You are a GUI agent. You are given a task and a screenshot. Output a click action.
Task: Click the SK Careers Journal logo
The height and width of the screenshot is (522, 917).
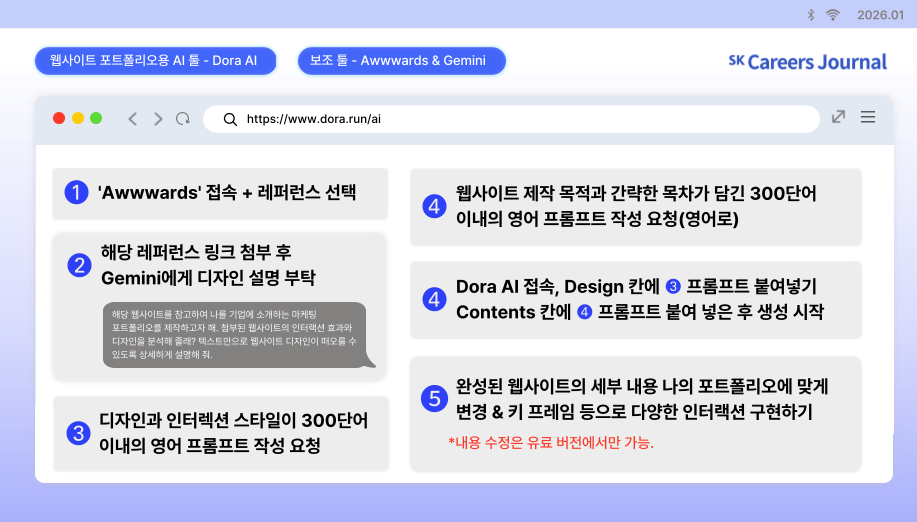pos(808,62)
